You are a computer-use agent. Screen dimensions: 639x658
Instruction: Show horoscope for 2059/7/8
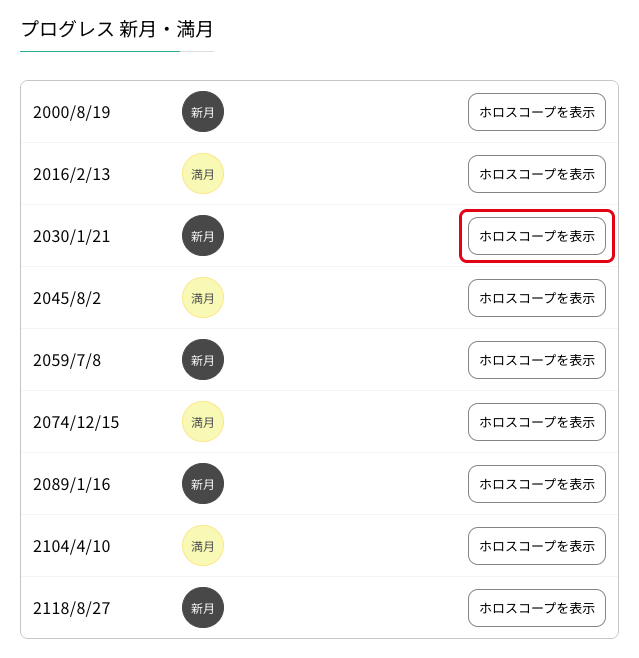click(x=537, y=360)
